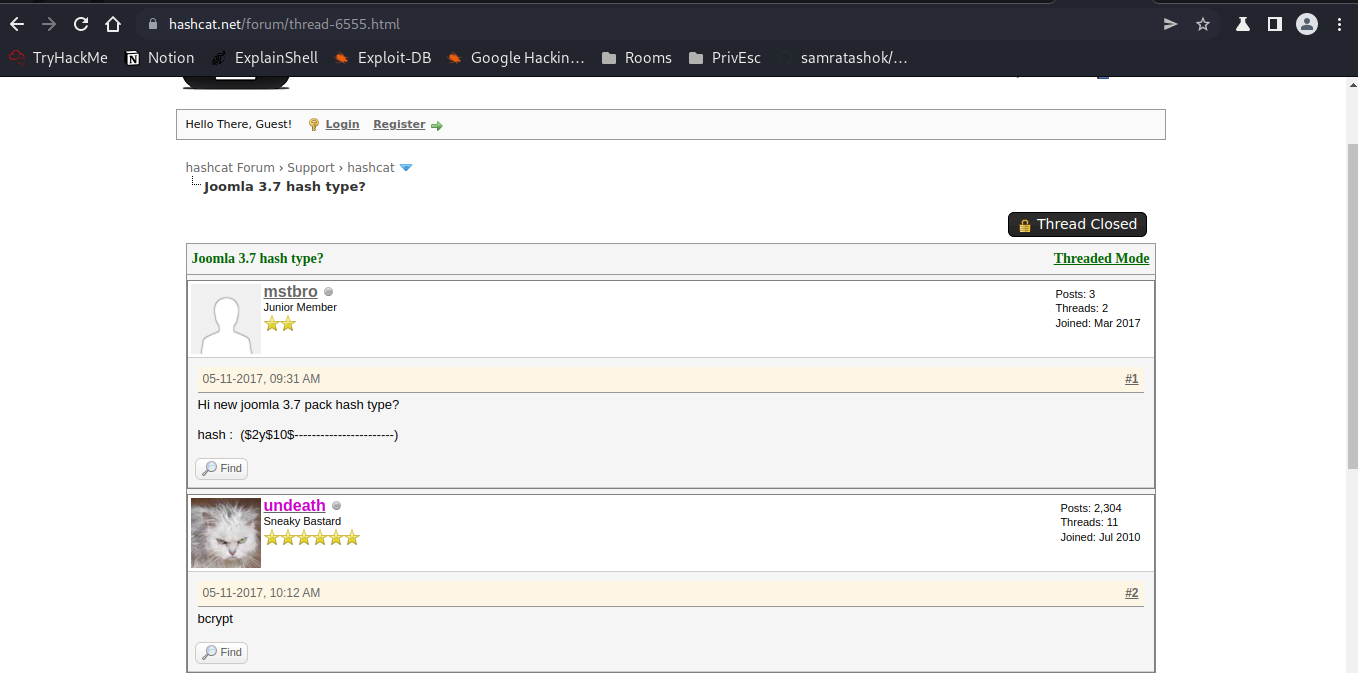Click the '05-11-2017, 10:12 AM' timestamp
The height and width of the screenshot is (673, 1358).
[x=261, y=593]
